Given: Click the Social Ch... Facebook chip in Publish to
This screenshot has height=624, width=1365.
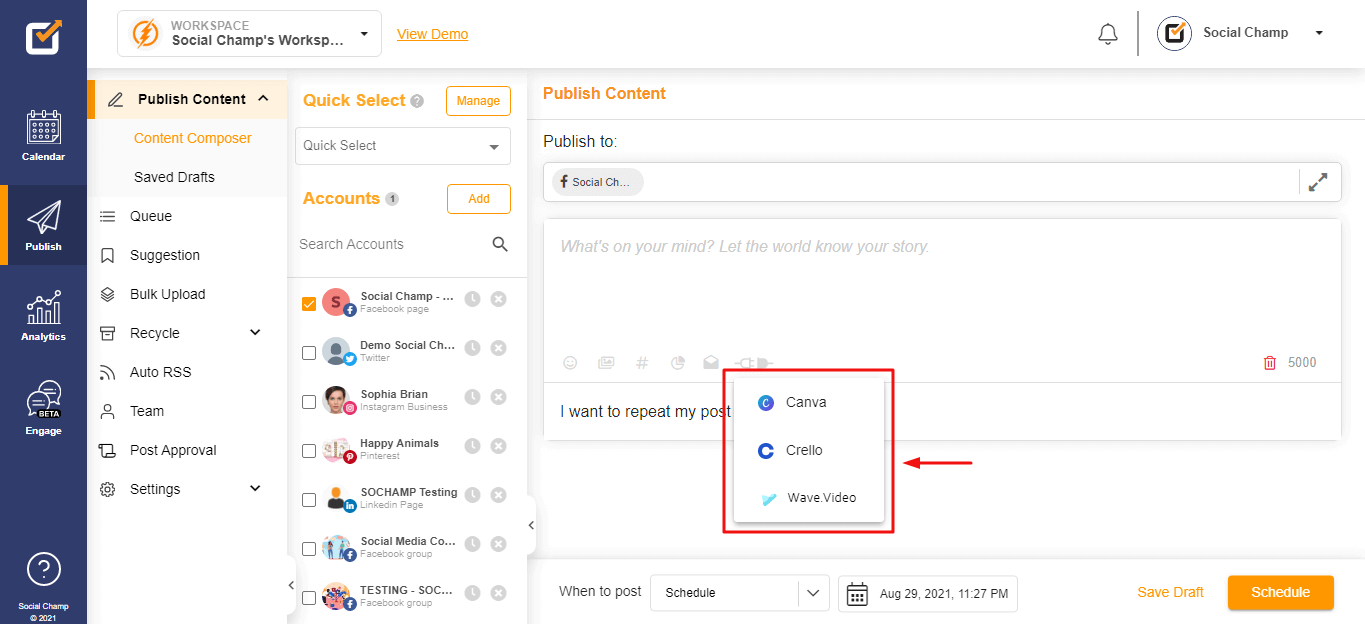Looking at the screenshot, I should [x=597, y=182].
